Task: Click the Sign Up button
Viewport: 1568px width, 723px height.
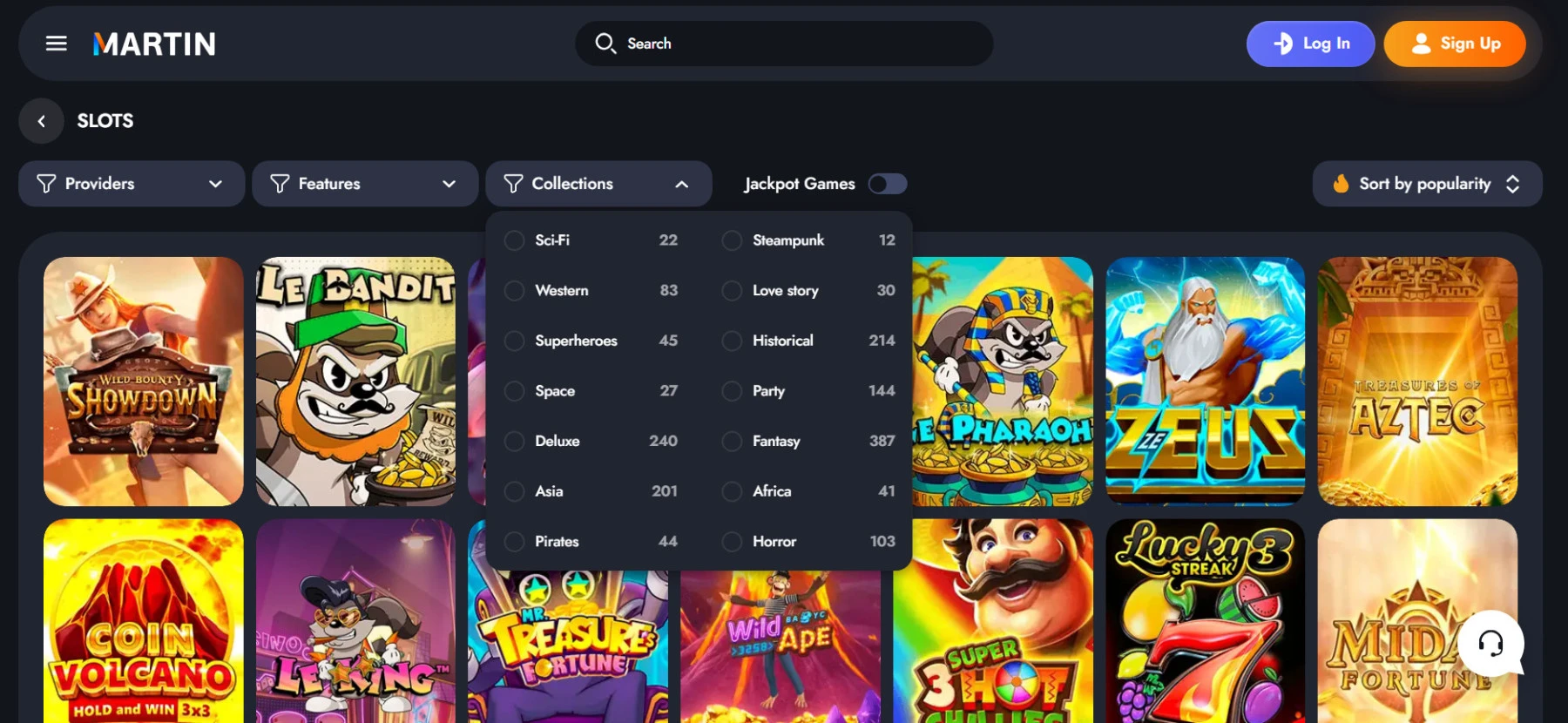Action: pos(1454,44)
